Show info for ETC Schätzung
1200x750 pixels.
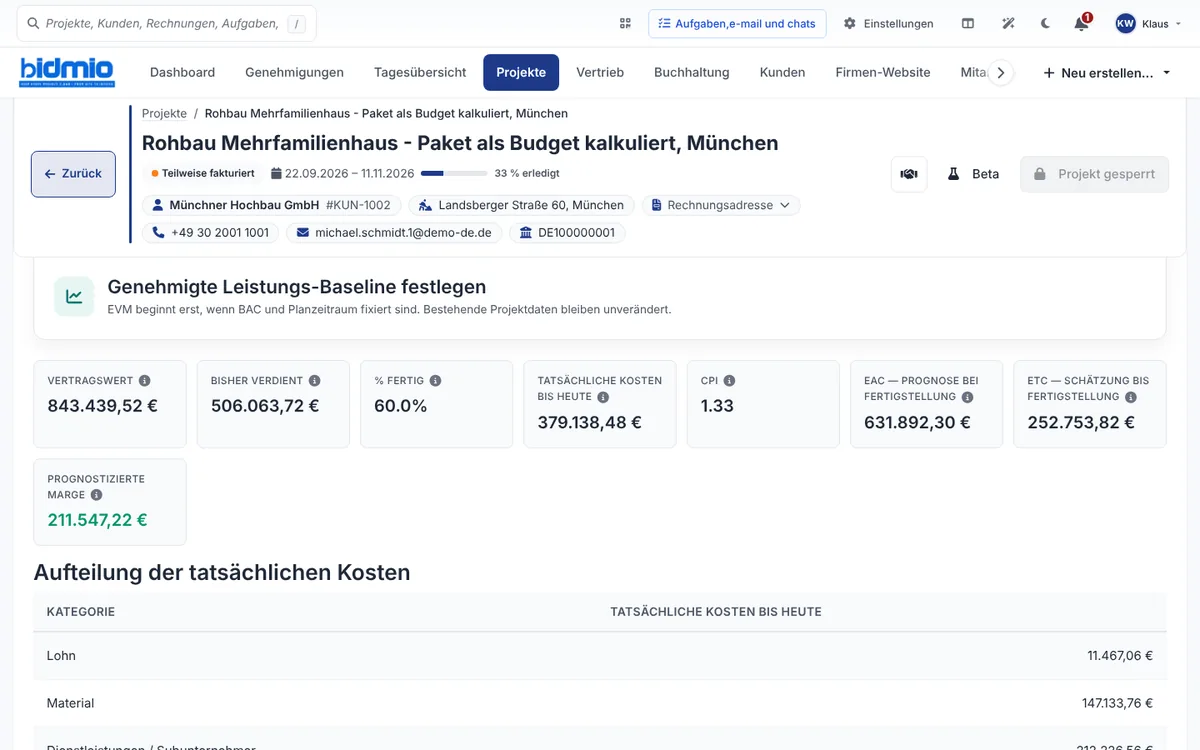click(x=1131, y=397)
